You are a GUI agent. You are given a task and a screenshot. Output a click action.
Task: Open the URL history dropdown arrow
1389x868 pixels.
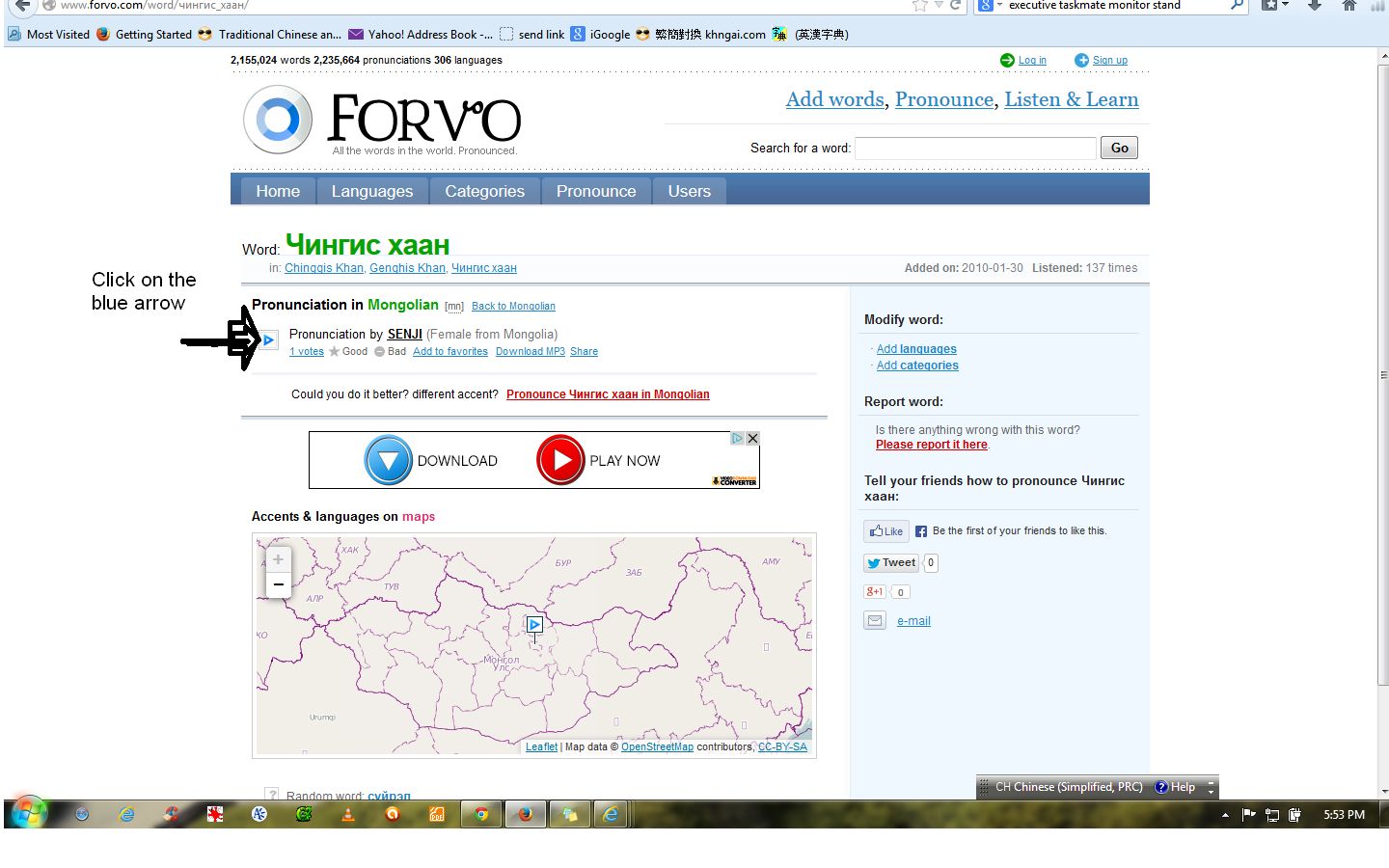(939, 6)
